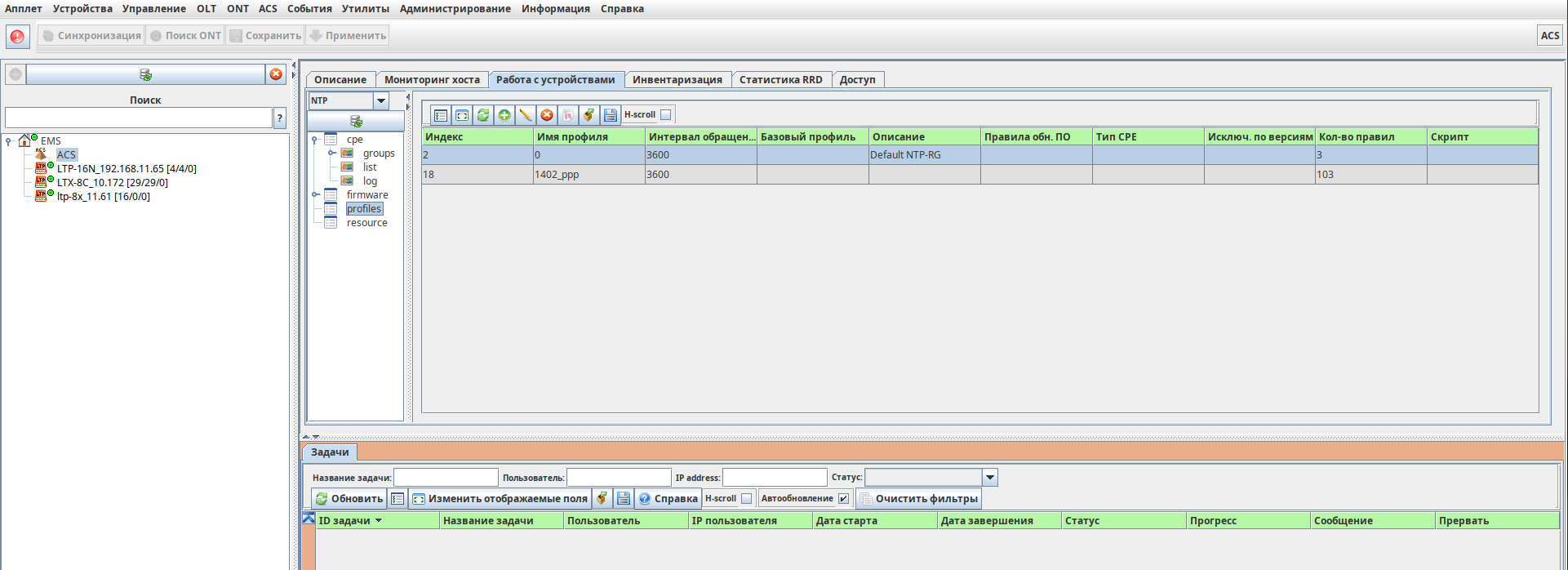Open the Администрирование menu
Image resolution: width=1568 pixels, height=570 pixels.
455,9
